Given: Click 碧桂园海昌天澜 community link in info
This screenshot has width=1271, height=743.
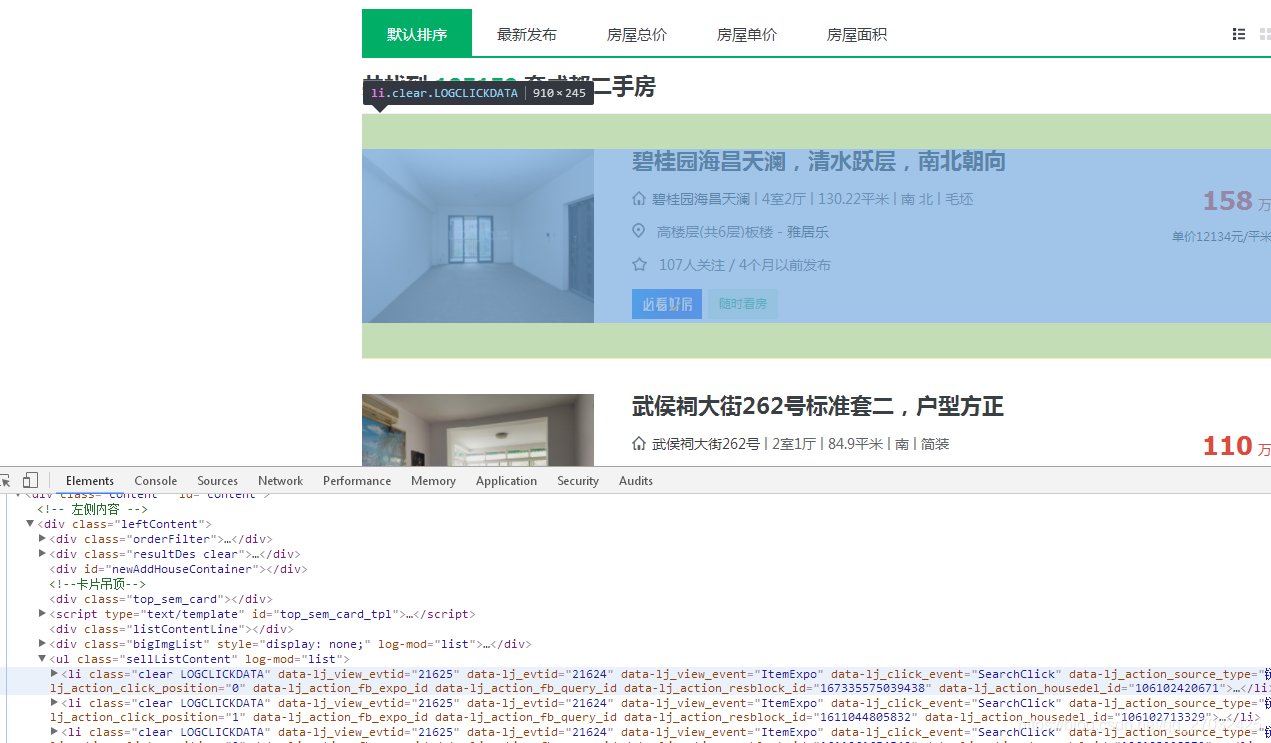Looking at the screenshot, I should coord(701,199).
